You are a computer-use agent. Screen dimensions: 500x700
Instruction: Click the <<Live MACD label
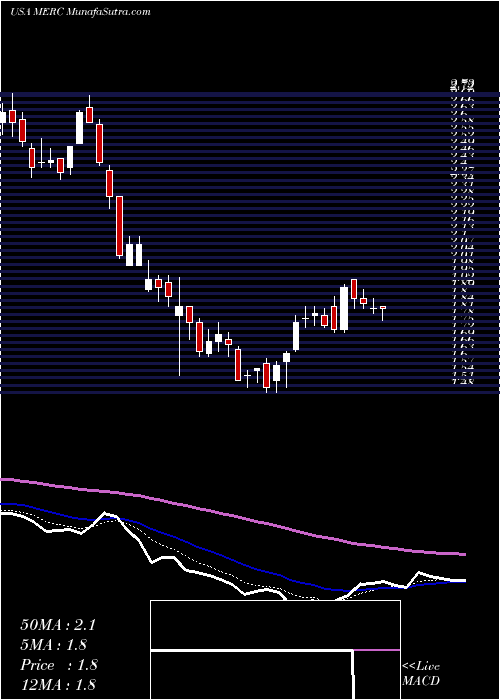421,674
